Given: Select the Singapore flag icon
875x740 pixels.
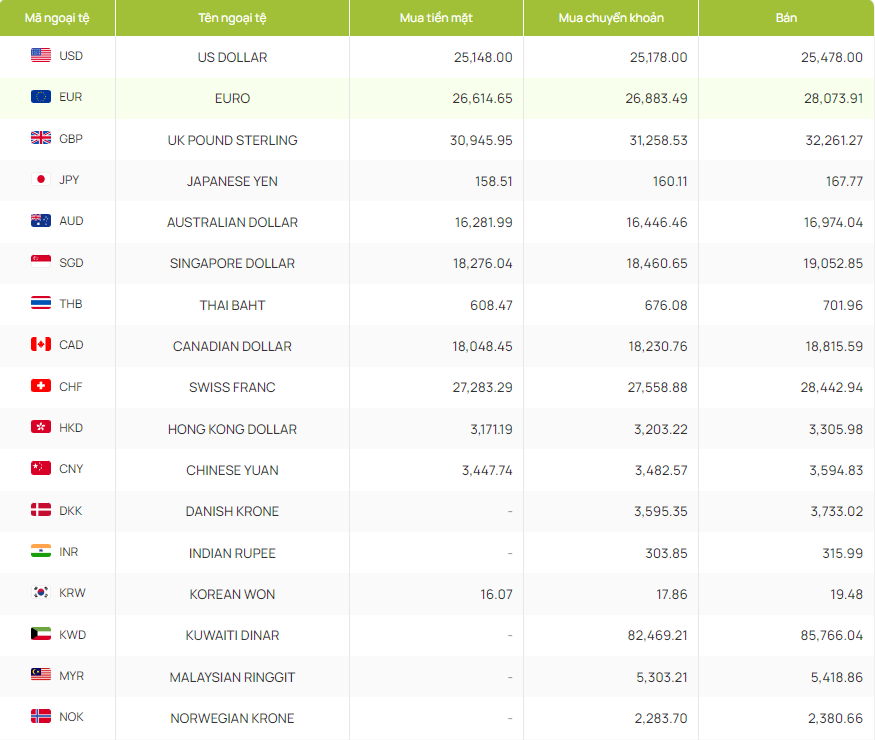Looking at the screenshot, I should tap(41, 262).
